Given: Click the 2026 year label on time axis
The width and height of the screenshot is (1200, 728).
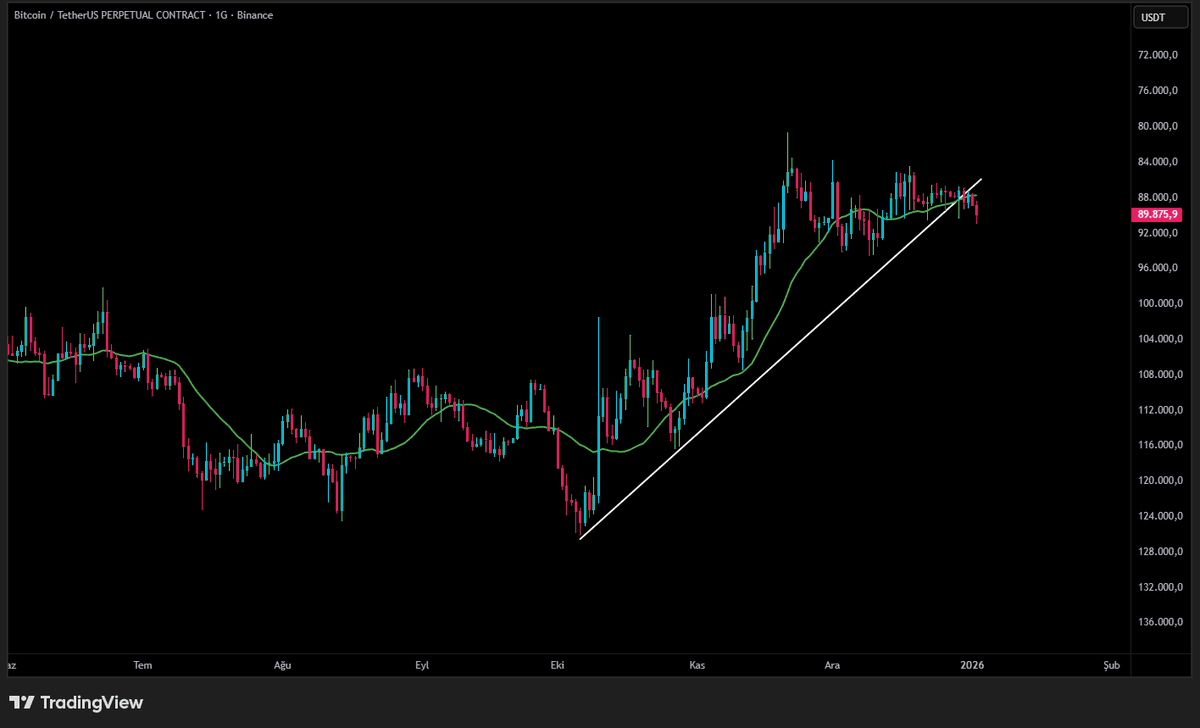Looking at the screenshot, I should (971, 664).
